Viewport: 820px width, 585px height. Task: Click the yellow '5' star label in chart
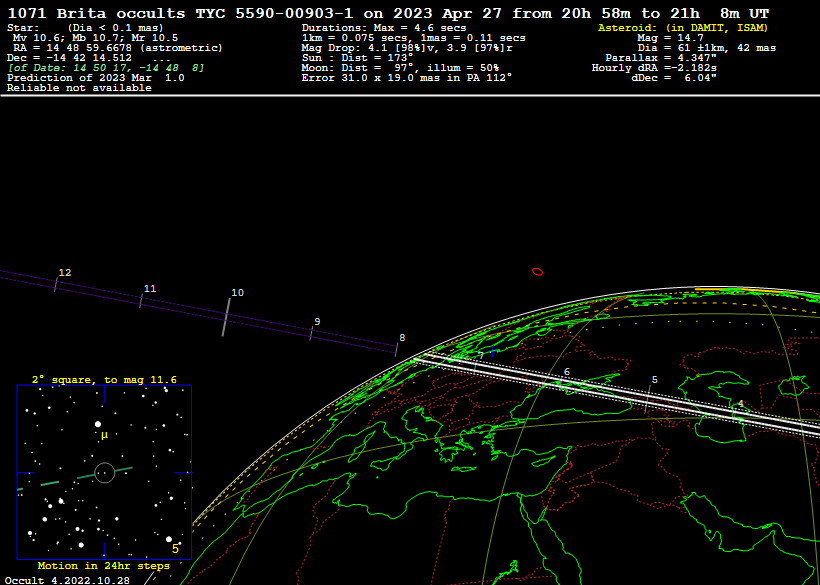click(x=175, y=549)
